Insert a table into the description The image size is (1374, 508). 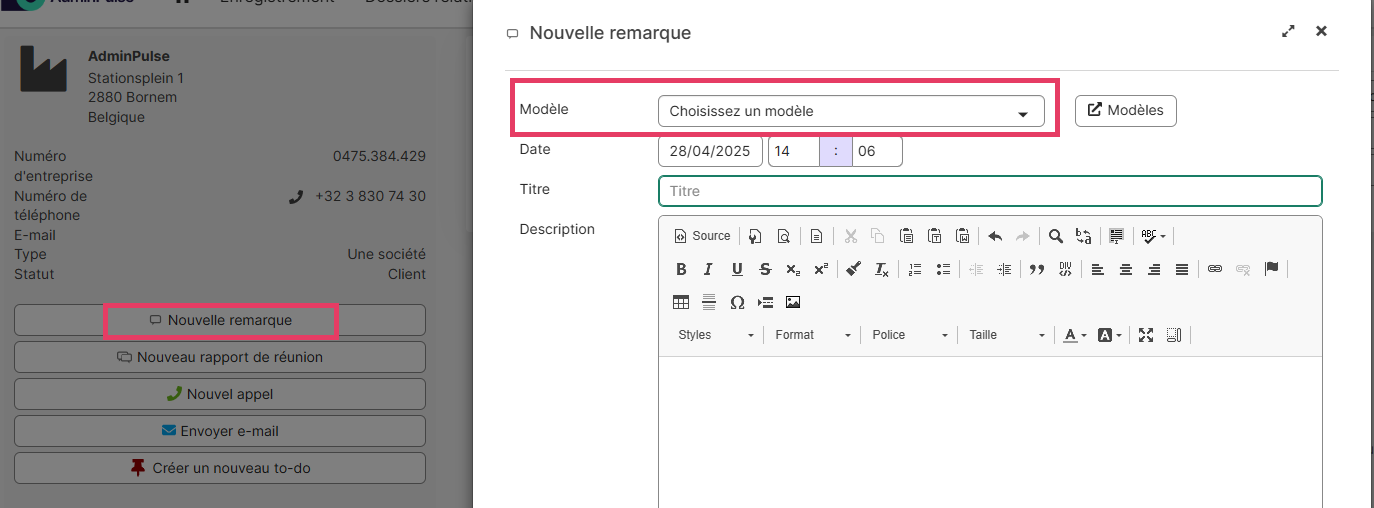coord(681,302)
